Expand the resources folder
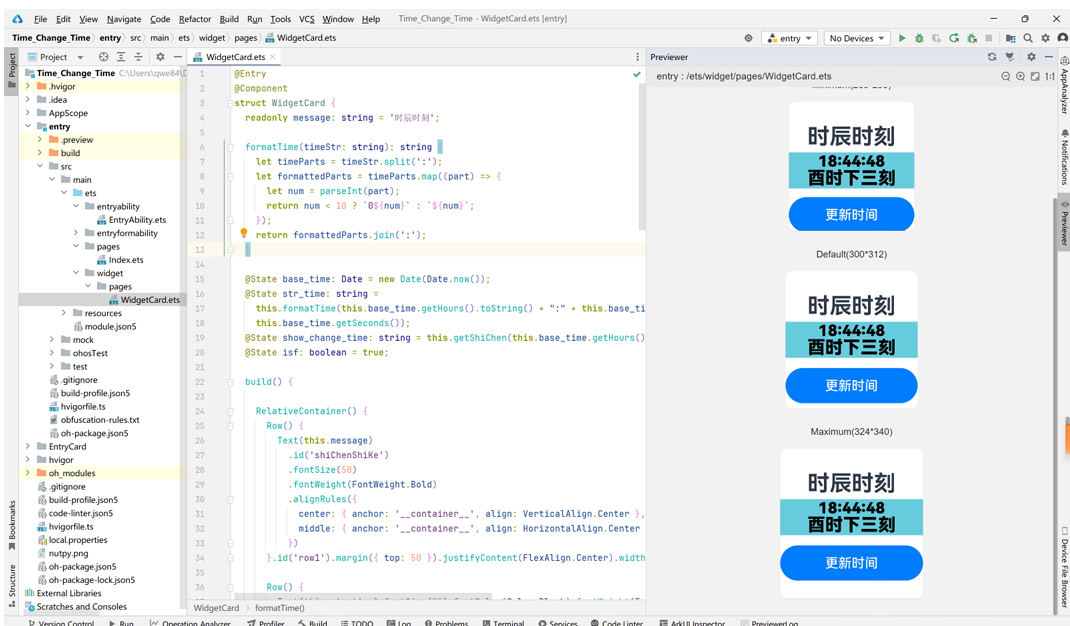1070x626 pixels. coord(63,313)
